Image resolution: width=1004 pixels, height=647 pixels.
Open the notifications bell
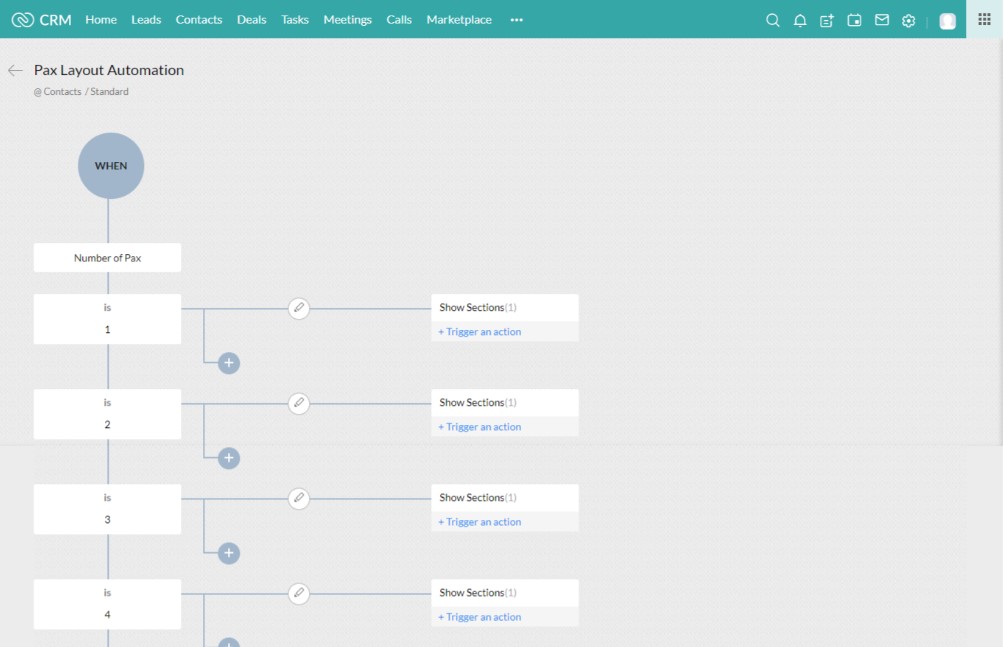point(800,20)
